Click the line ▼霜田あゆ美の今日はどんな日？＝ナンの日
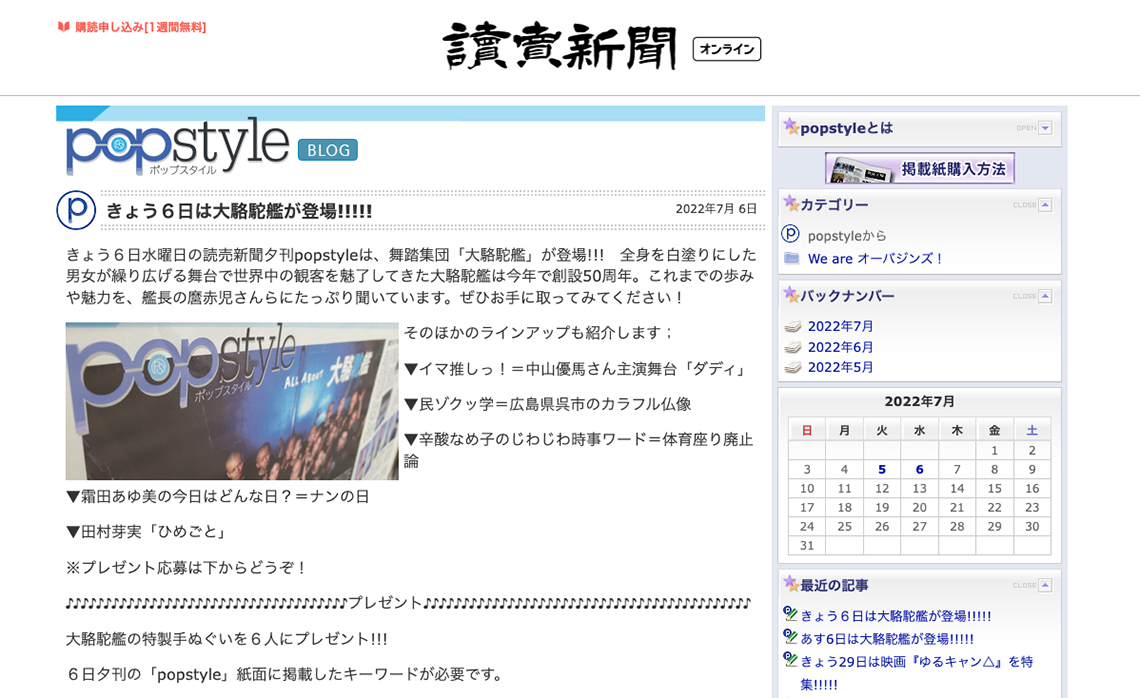 (x=217, y=497)
